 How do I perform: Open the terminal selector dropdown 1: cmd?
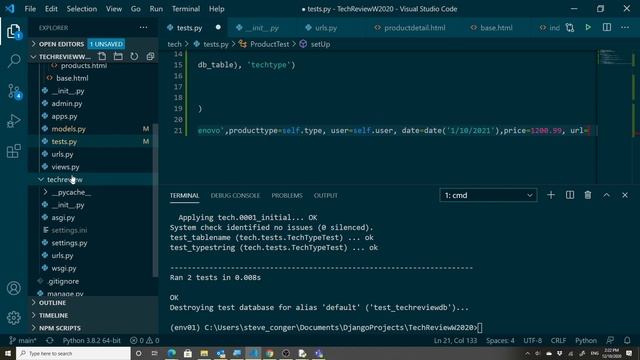coord(488,195)
